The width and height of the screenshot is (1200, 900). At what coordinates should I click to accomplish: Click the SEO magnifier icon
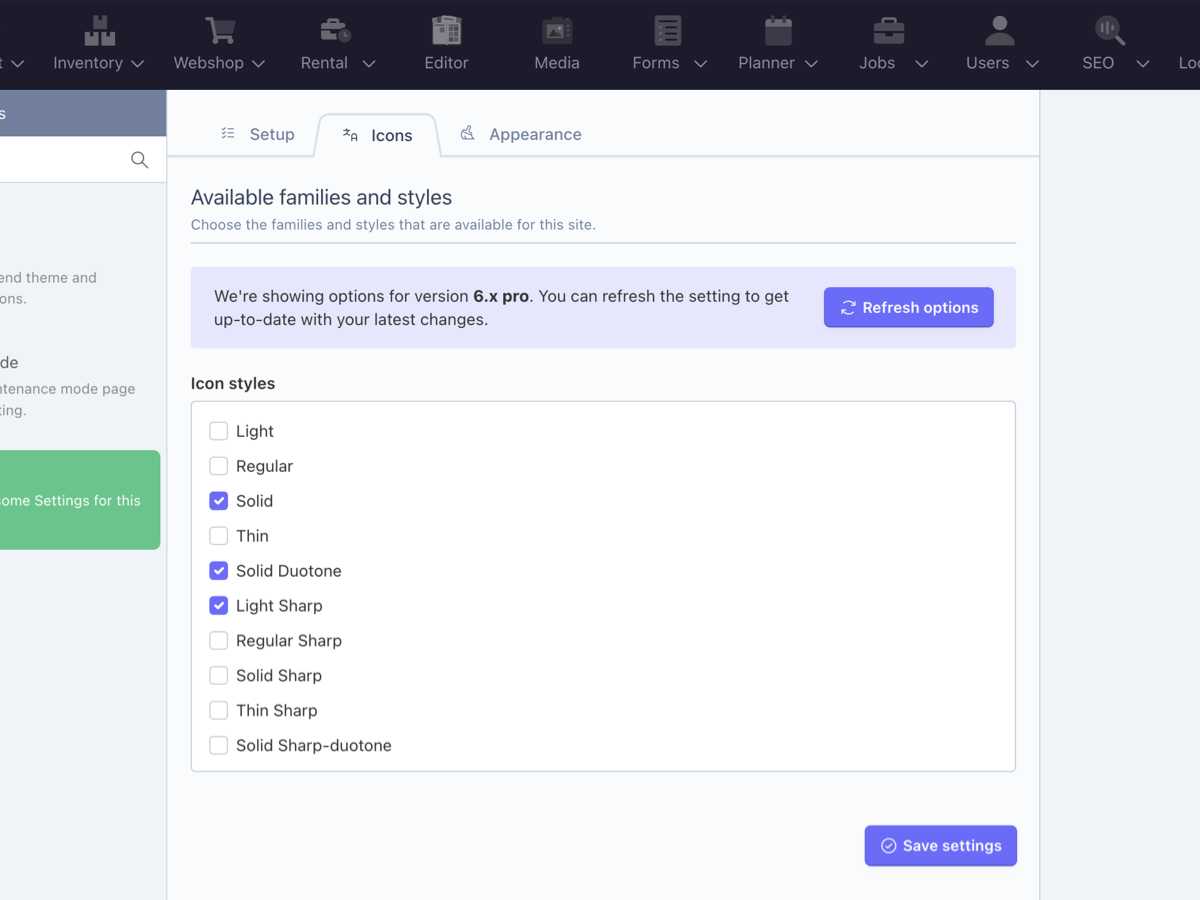[1109, 30]
